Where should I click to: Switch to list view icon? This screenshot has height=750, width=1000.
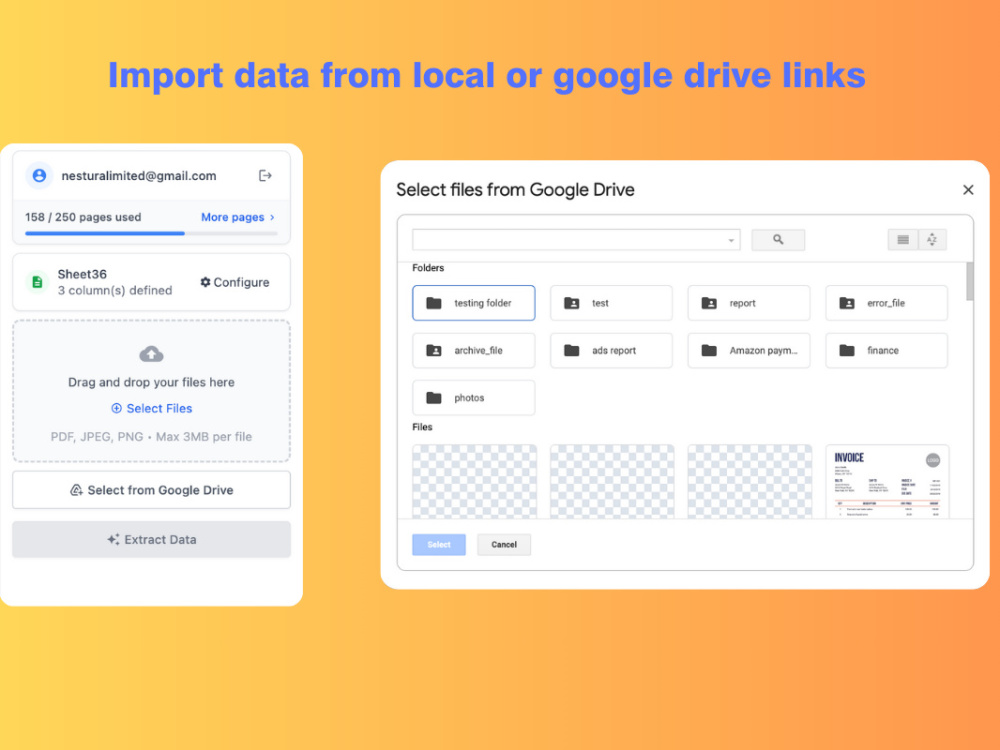903,240
